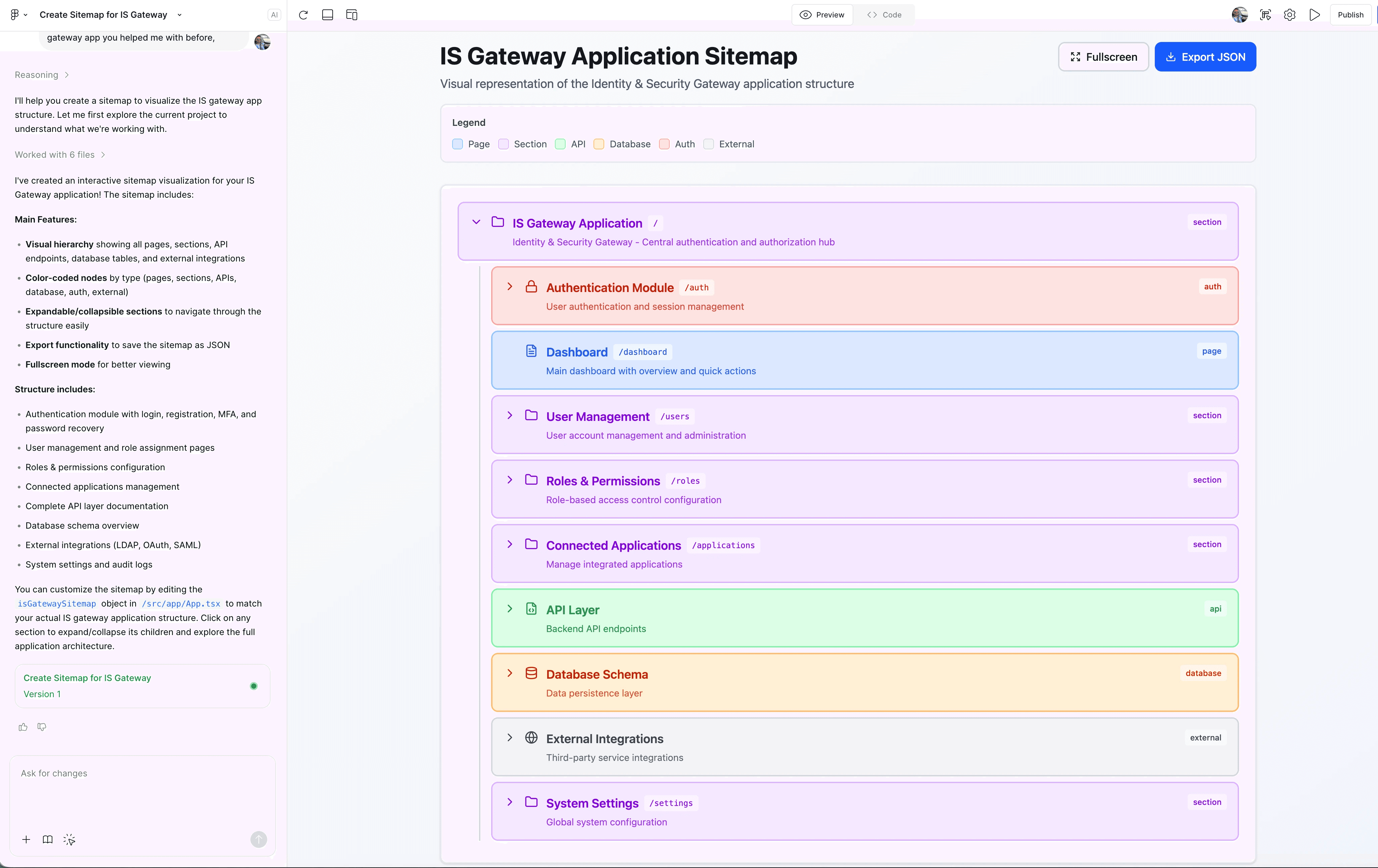This screenshot has width=1378, height=868.
Task: Click the refresh preview icon
Action: point(303,15)
